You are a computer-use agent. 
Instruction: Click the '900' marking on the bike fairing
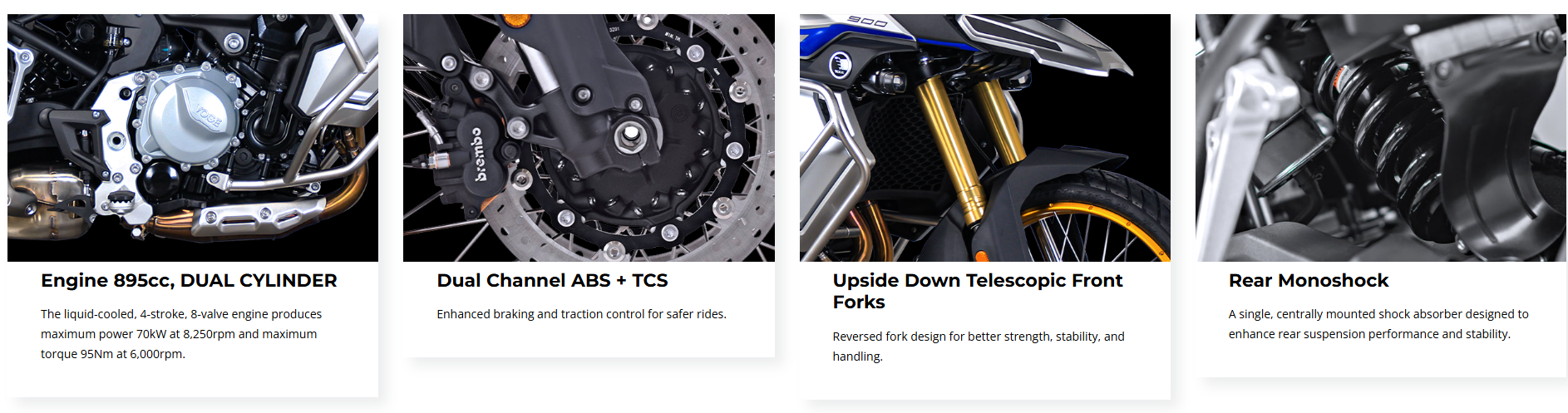867,22
